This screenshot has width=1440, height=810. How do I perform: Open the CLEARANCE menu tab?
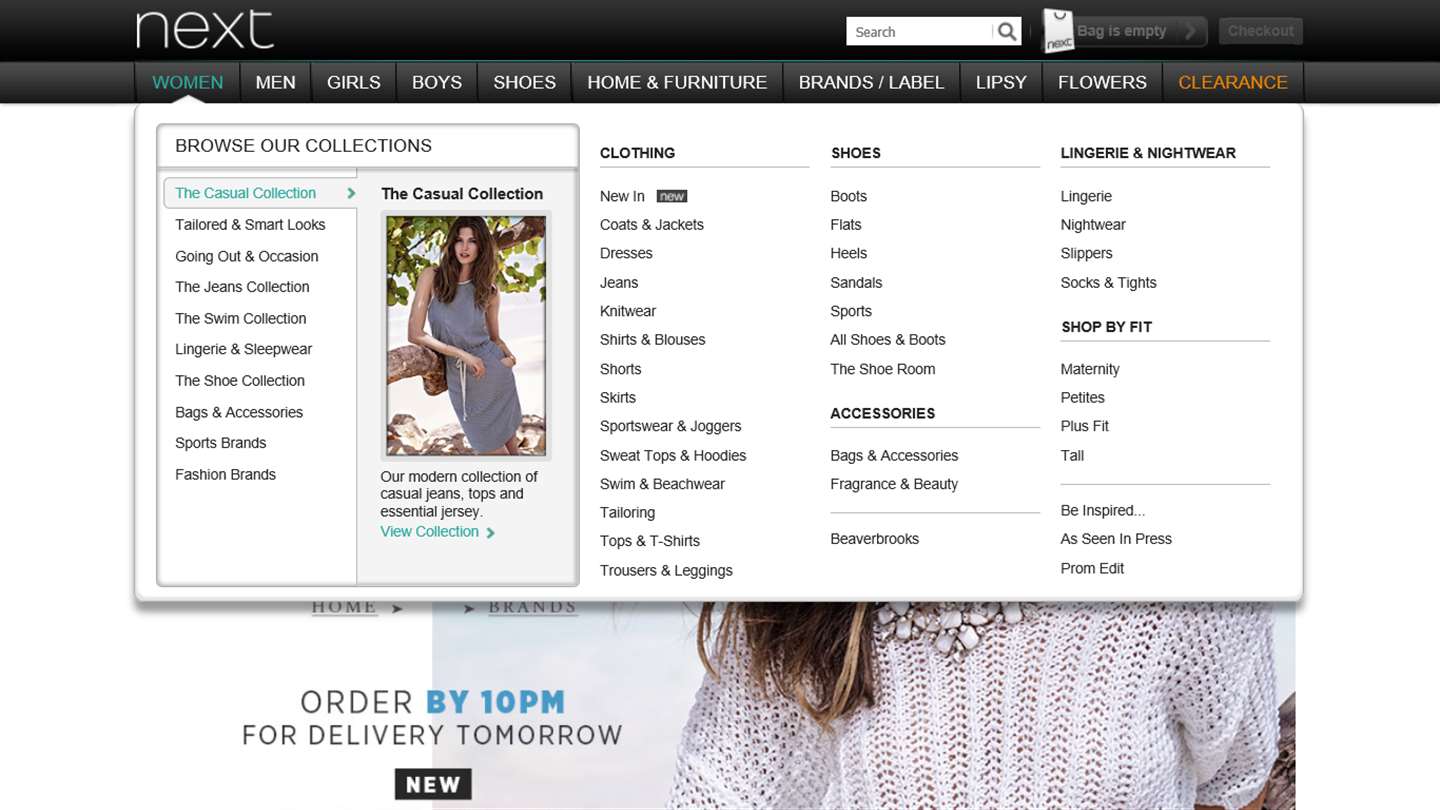tap(1233, 82)
